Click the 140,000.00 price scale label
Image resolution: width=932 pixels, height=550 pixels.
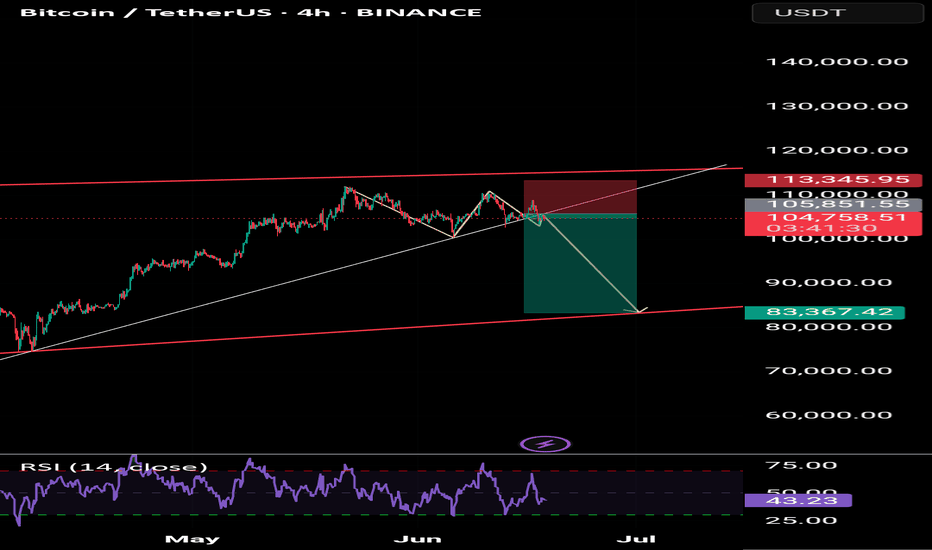pos(837,62)
